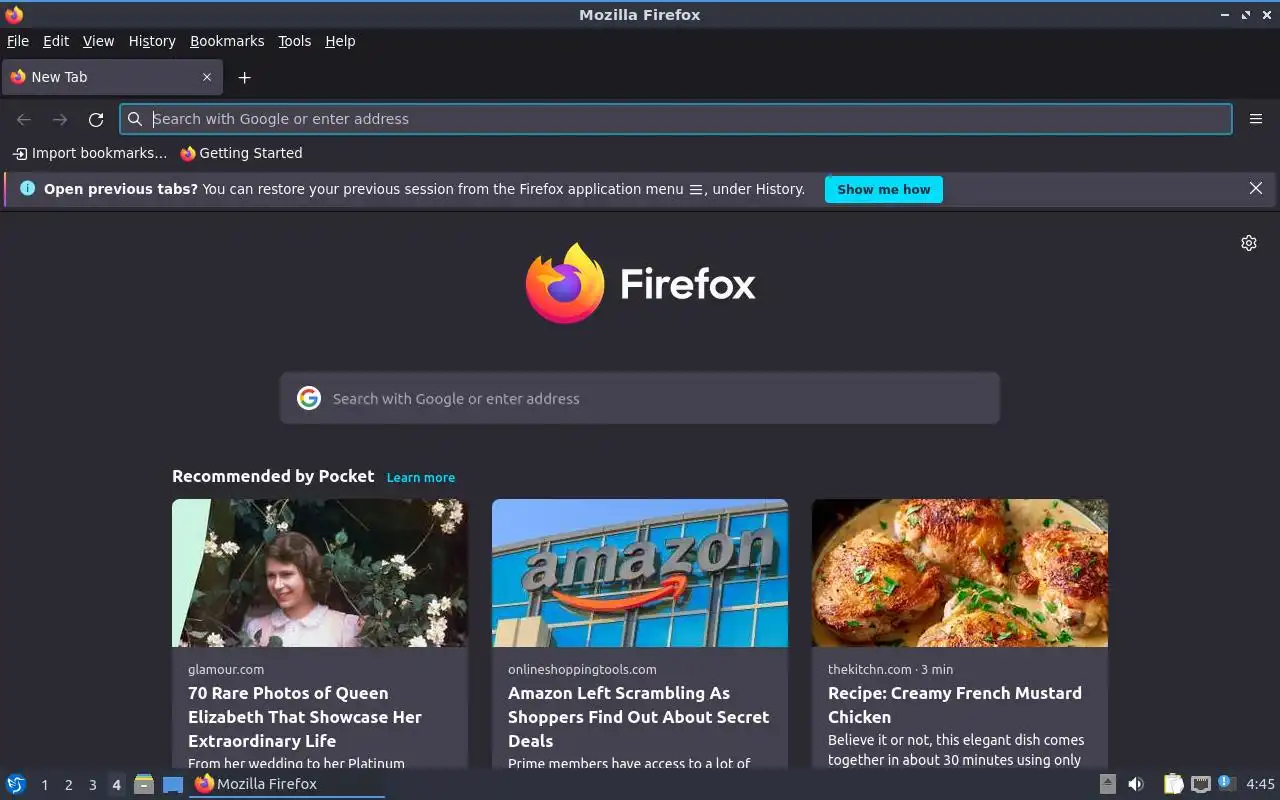Click the Firefox icon in window title bar
This screenshot has height=800, width=1280.
pos(14,15)
